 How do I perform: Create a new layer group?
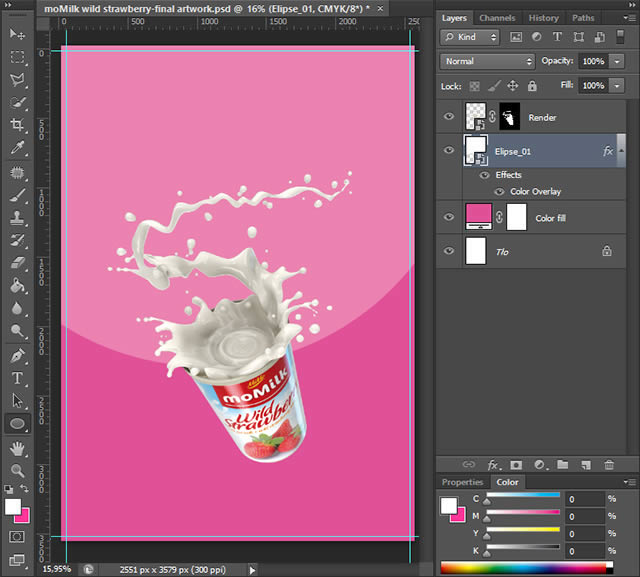(x=563, y=464)
